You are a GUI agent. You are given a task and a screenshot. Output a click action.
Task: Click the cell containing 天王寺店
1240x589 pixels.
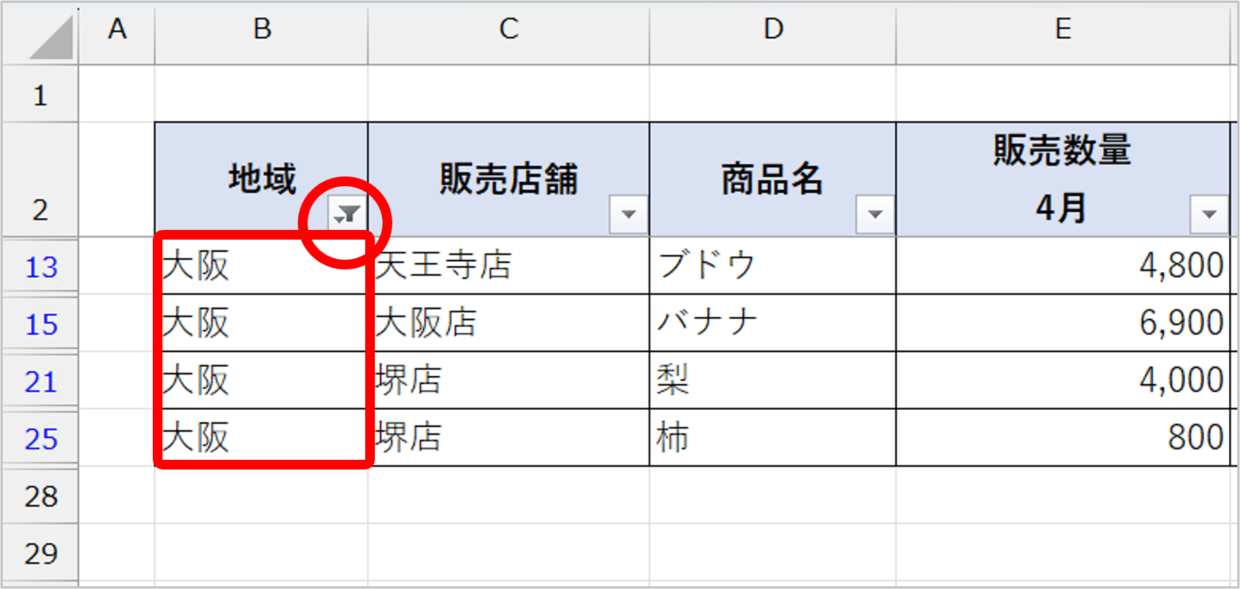509,266
